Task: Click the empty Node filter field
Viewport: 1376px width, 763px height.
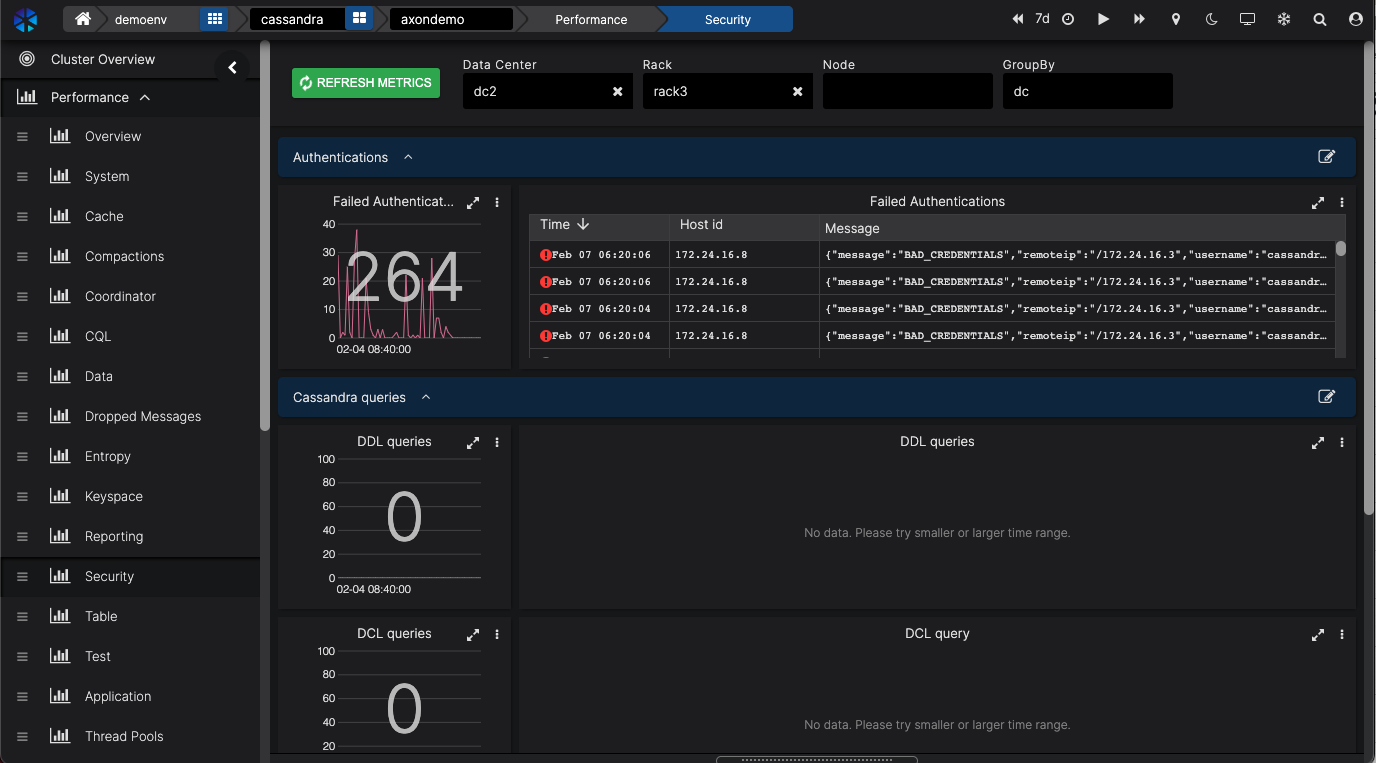Action: pos(907,91)
